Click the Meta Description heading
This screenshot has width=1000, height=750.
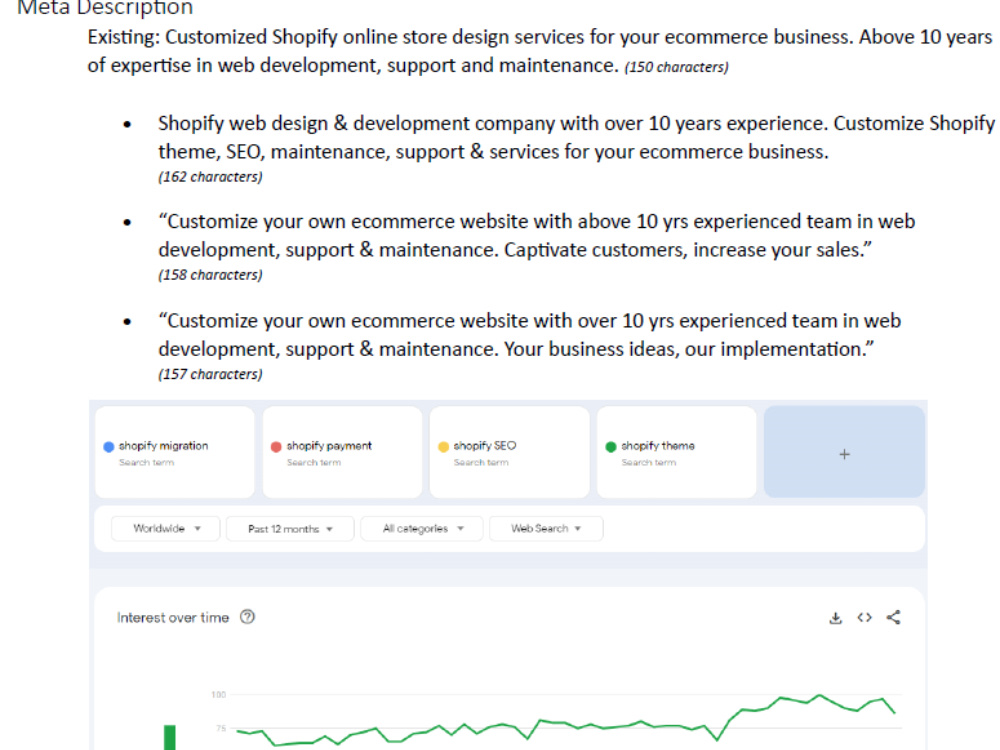click(x=105, y=8)
